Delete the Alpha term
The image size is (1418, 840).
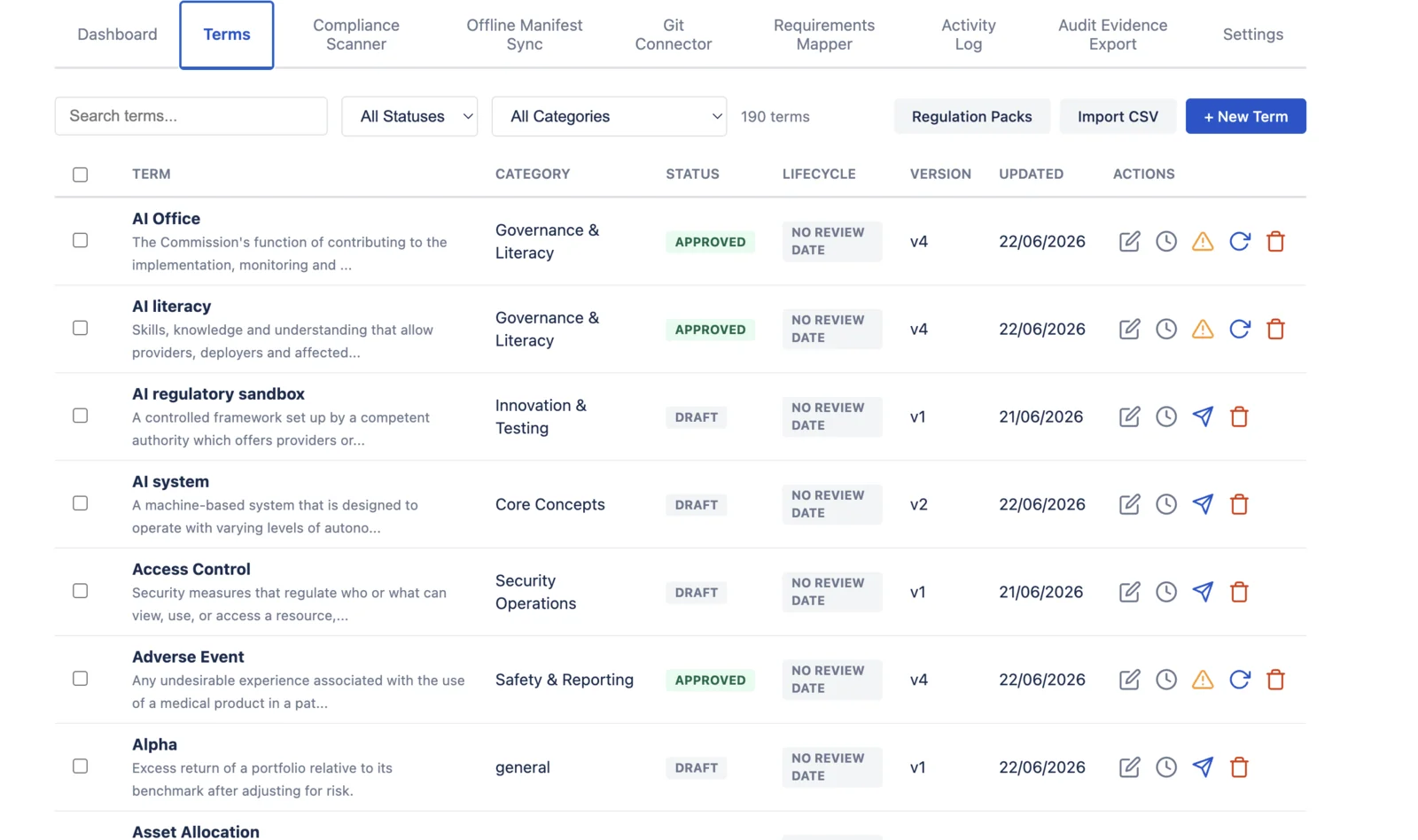click(x=1240, y=767)
